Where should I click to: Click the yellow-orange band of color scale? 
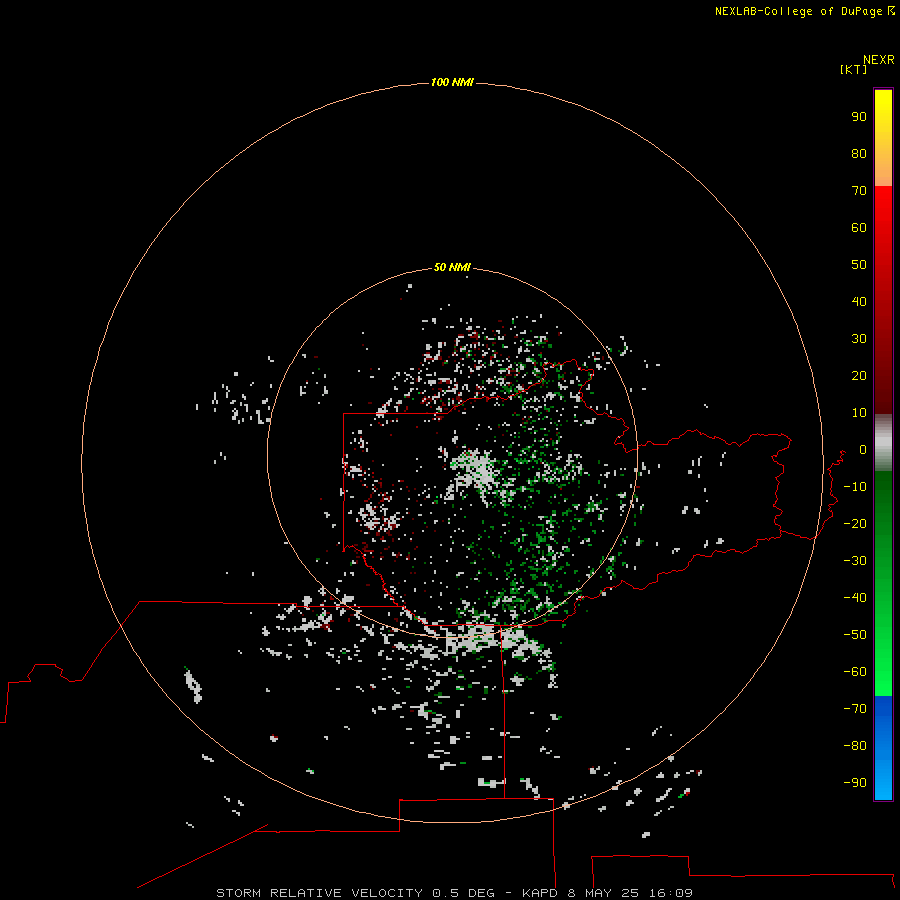pyautogui.click(x=883, y=138)
